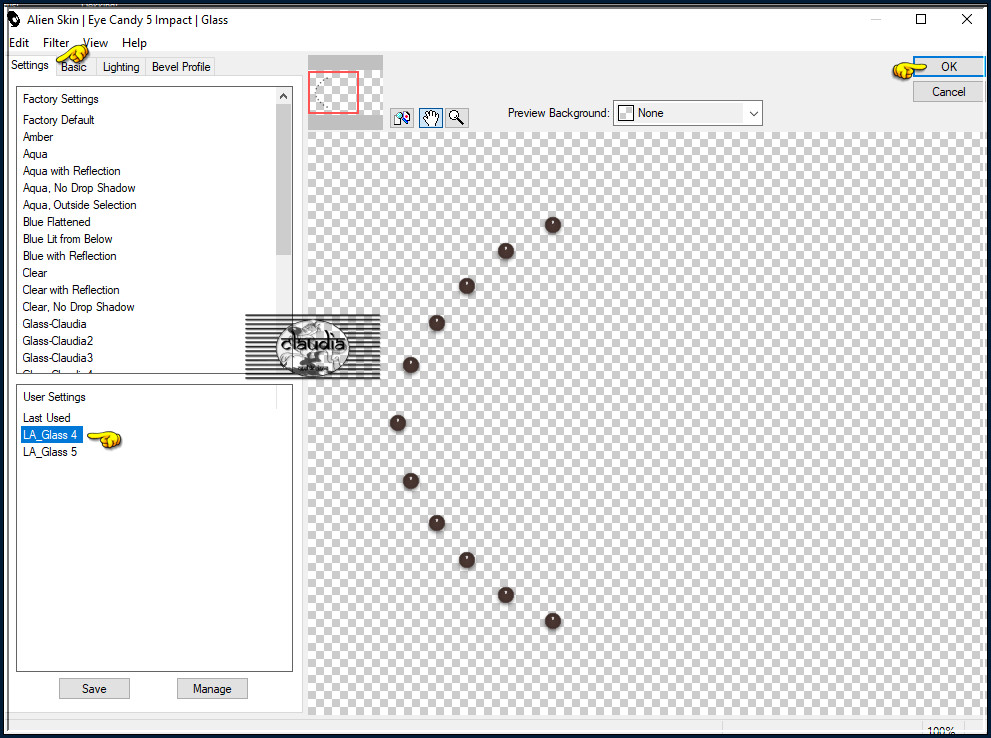This screenshot has height=738, width=991.
Task: Choose the Blue Lit from Below preset
Action: pos(68,239)
